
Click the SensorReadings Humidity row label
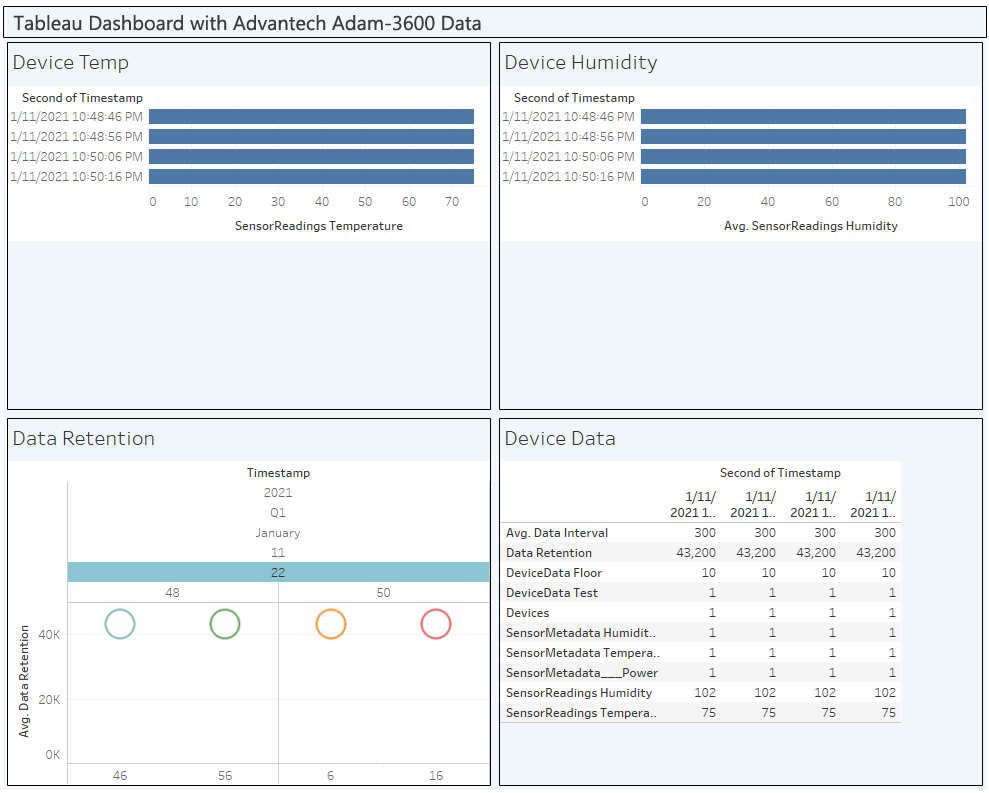(x=579, y=693)
